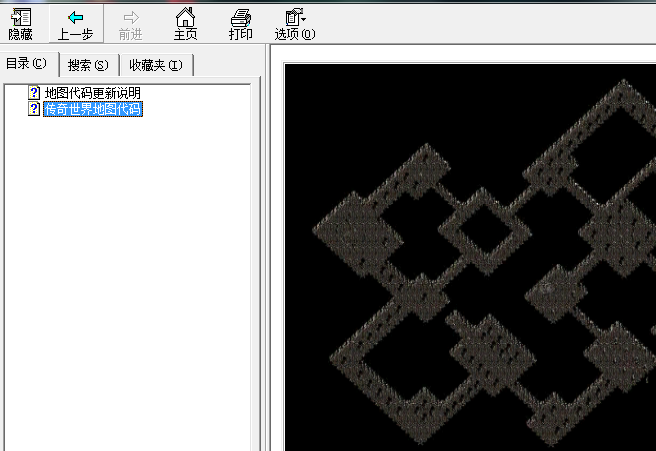Switch to the 收藏夹 (Favorites) tab

(156, 65)
